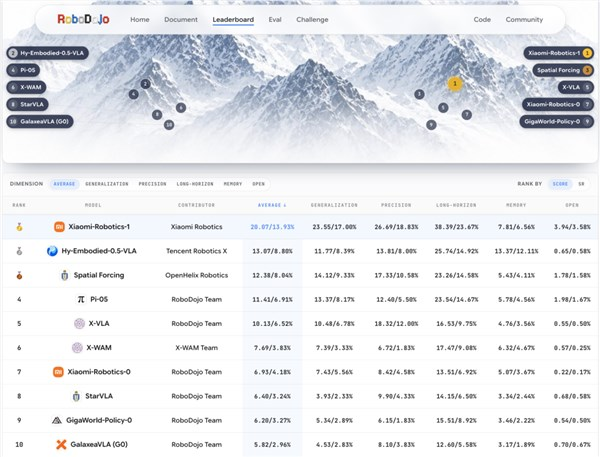This screenshot has width=600, height=457.
Task: Select the Generalization dimension filter
Action: (x=107, y=184)
